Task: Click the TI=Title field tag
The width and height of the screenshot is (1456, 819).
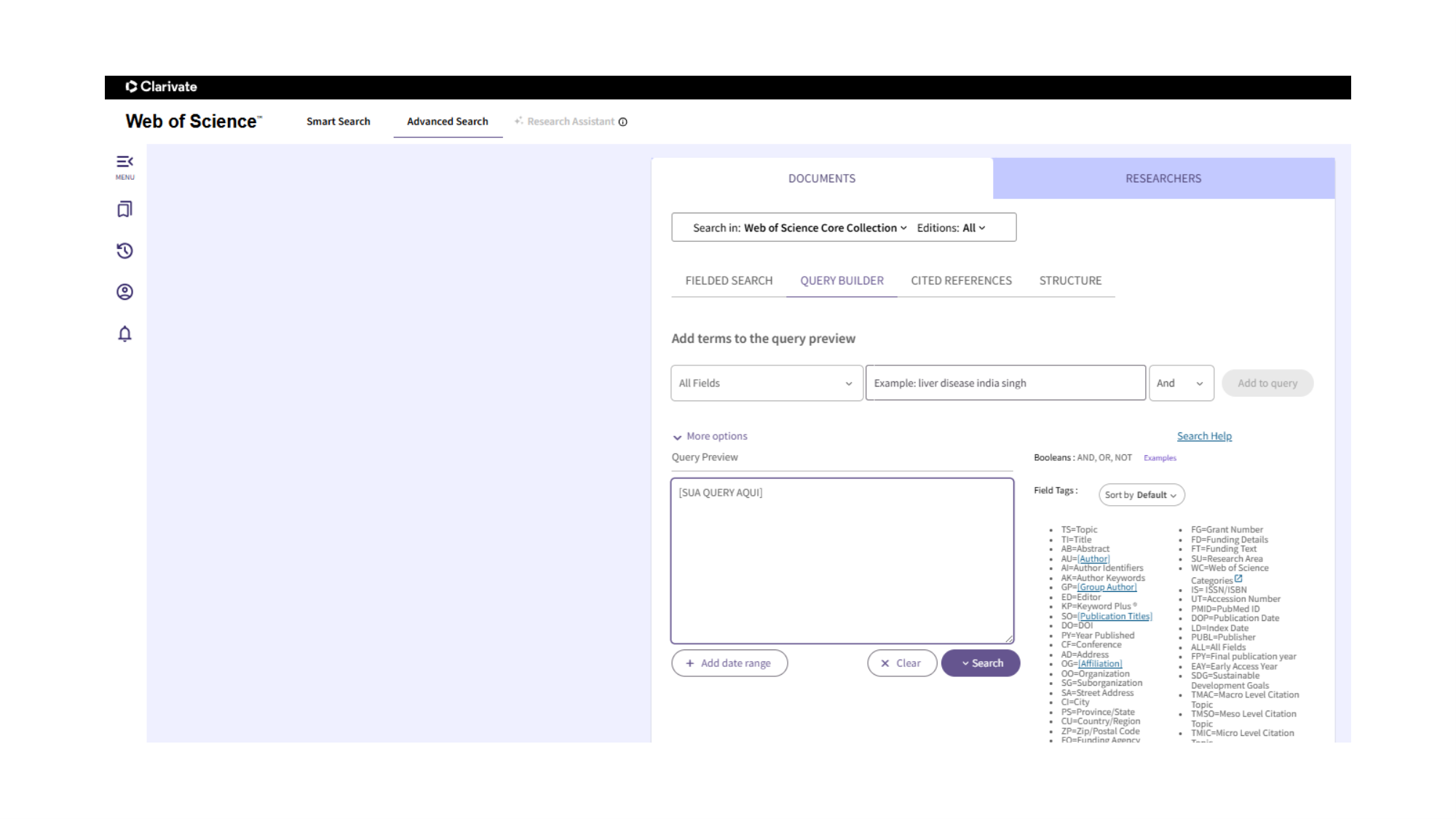Action: click(1076, 540)
